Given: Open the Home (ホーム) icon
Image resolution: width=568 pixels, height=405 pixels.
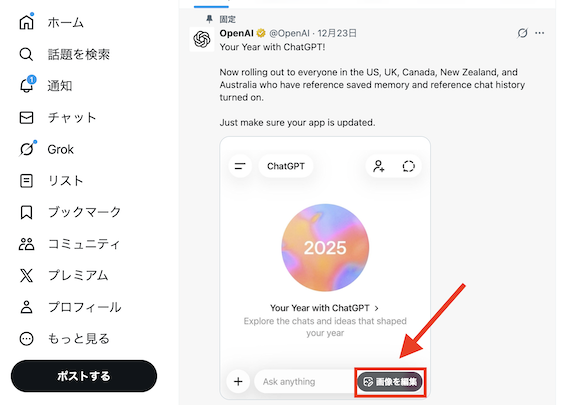Looking at the screenshot, I should pos(26,22).
